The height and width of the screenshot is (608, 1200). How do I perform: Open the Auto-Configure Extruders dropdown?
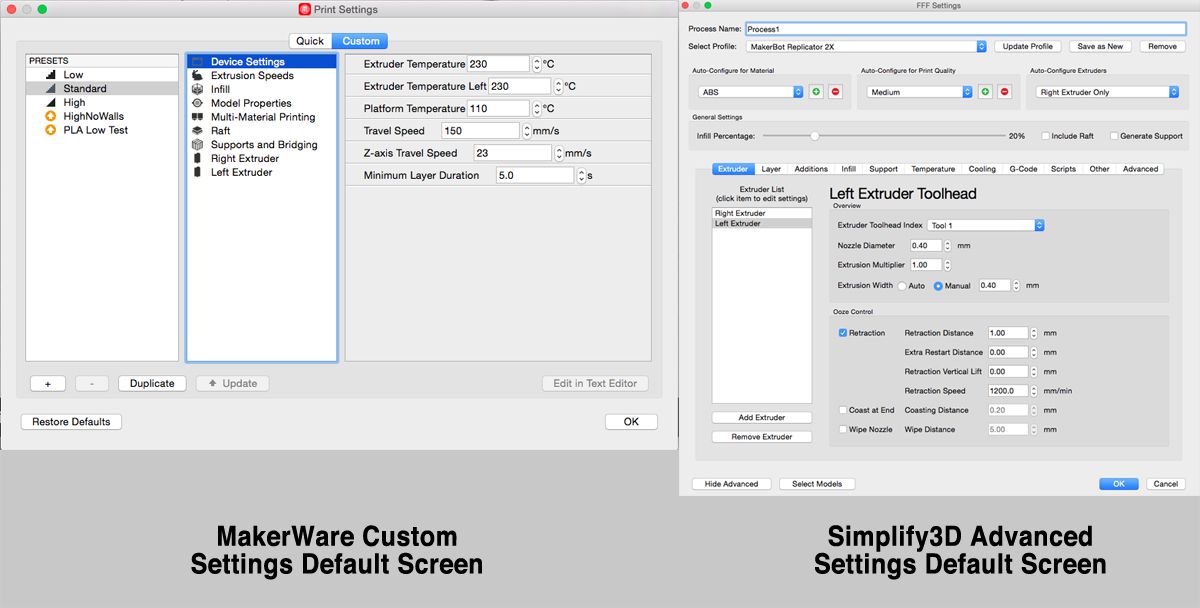point(1108,92)
